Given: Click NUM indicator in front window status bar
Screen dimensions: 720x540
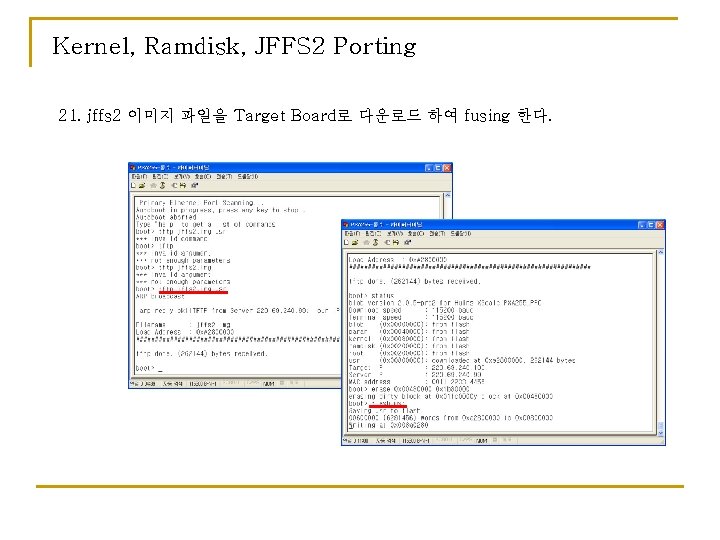Looking at the screenshot, I should click(481, 441).
